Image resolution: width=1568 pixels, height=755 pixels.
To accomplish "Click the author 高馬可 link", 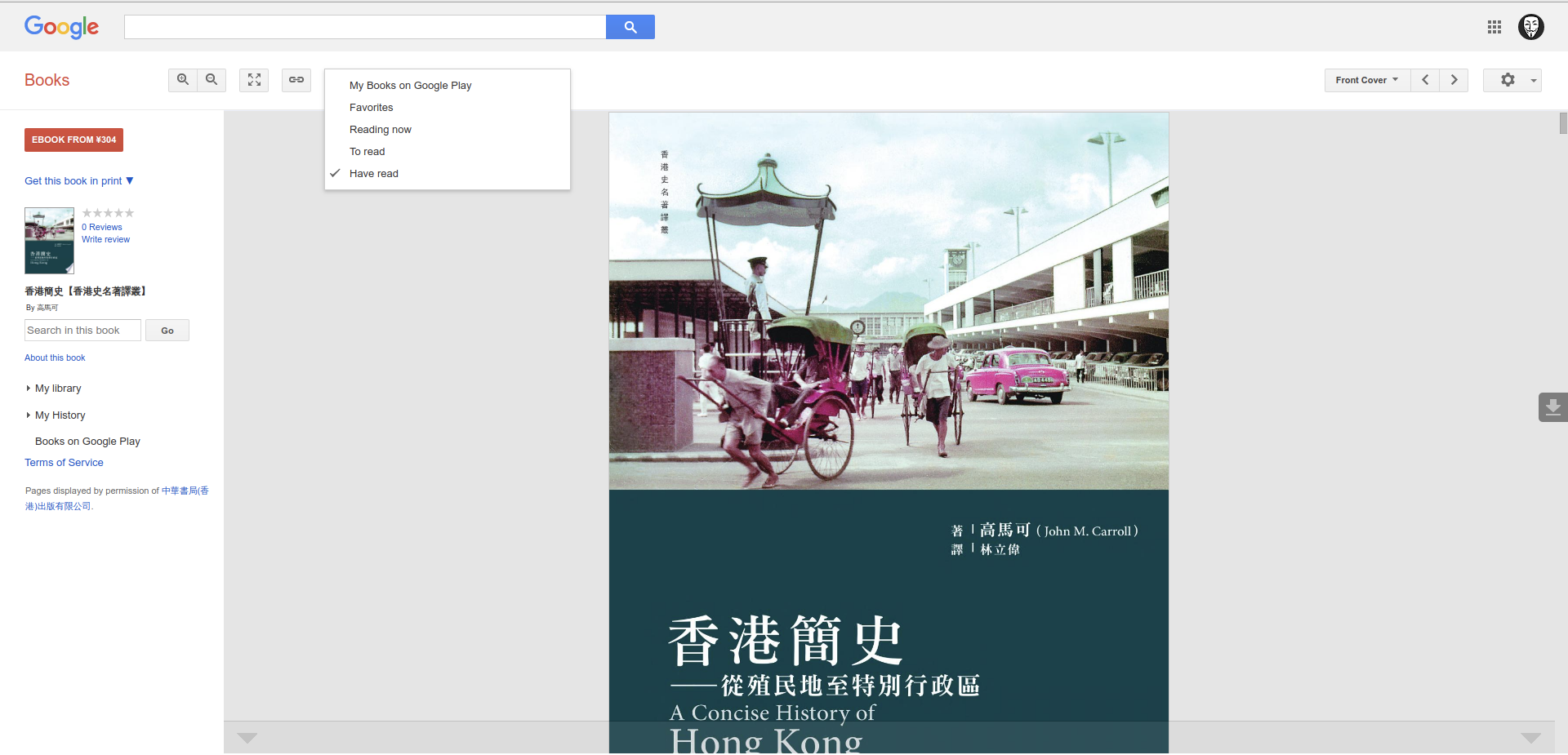I will click(x=47, y=309).
